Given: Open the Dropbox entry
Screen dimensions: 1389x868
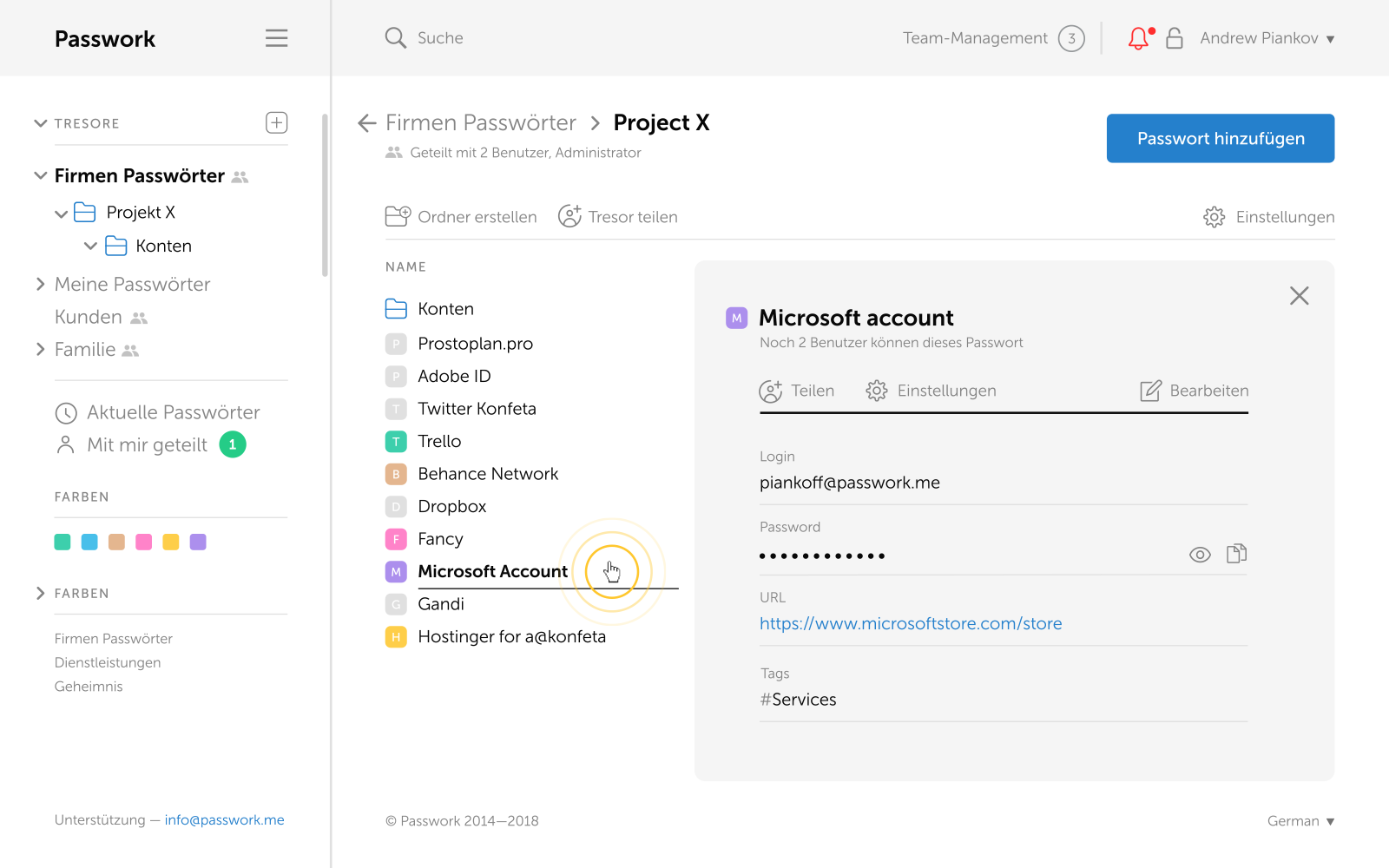Looking at the screenshot, I should coord(452,507).
